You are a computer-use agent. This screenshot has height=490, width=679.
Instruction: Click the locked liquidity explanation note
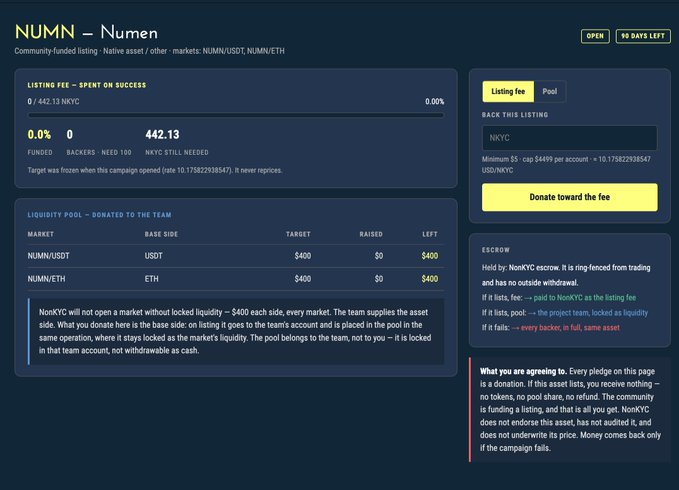click(x=236, y=332)
